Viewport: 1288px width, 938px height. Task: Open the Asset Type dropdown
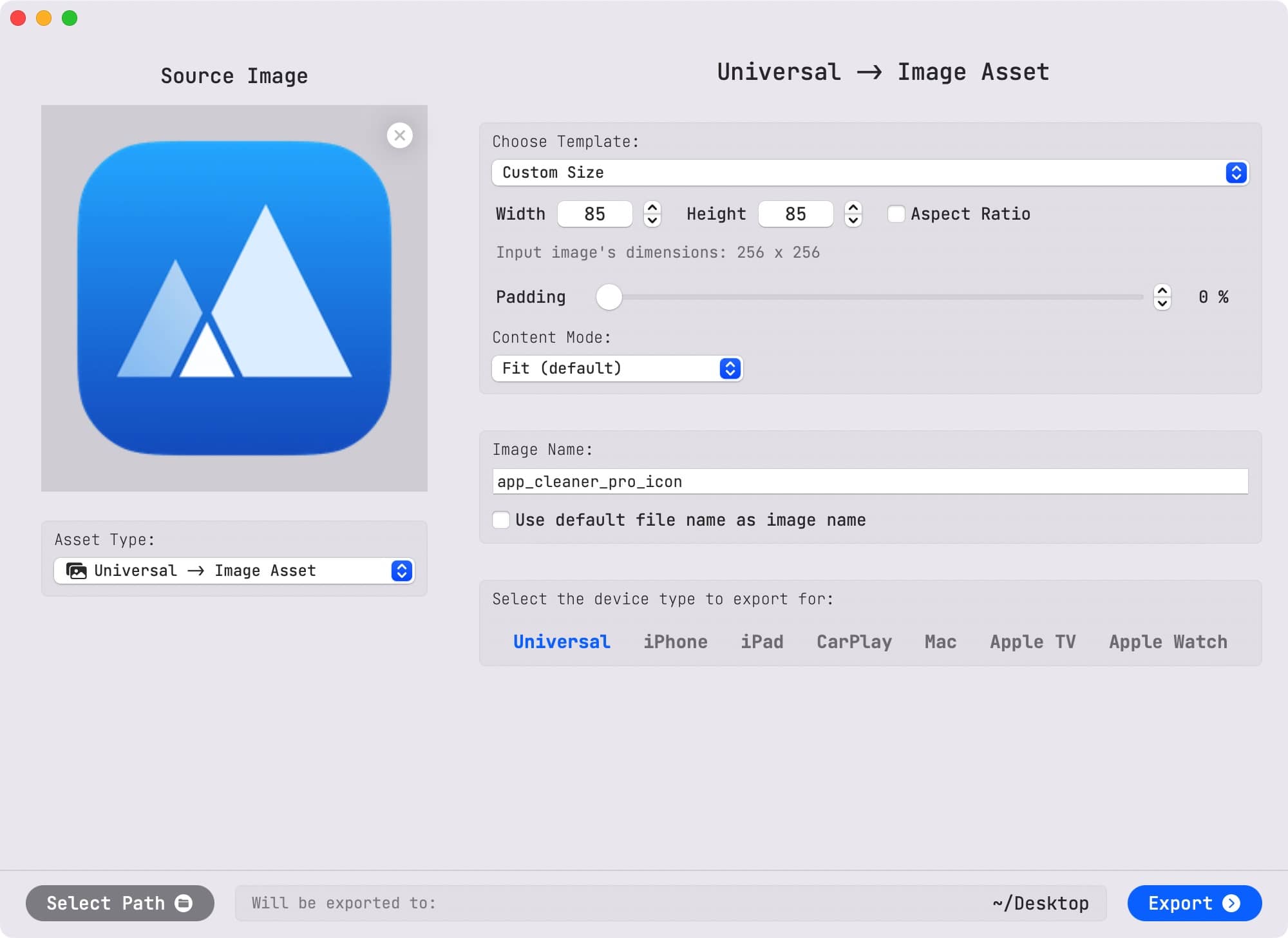tap(234, 571)
